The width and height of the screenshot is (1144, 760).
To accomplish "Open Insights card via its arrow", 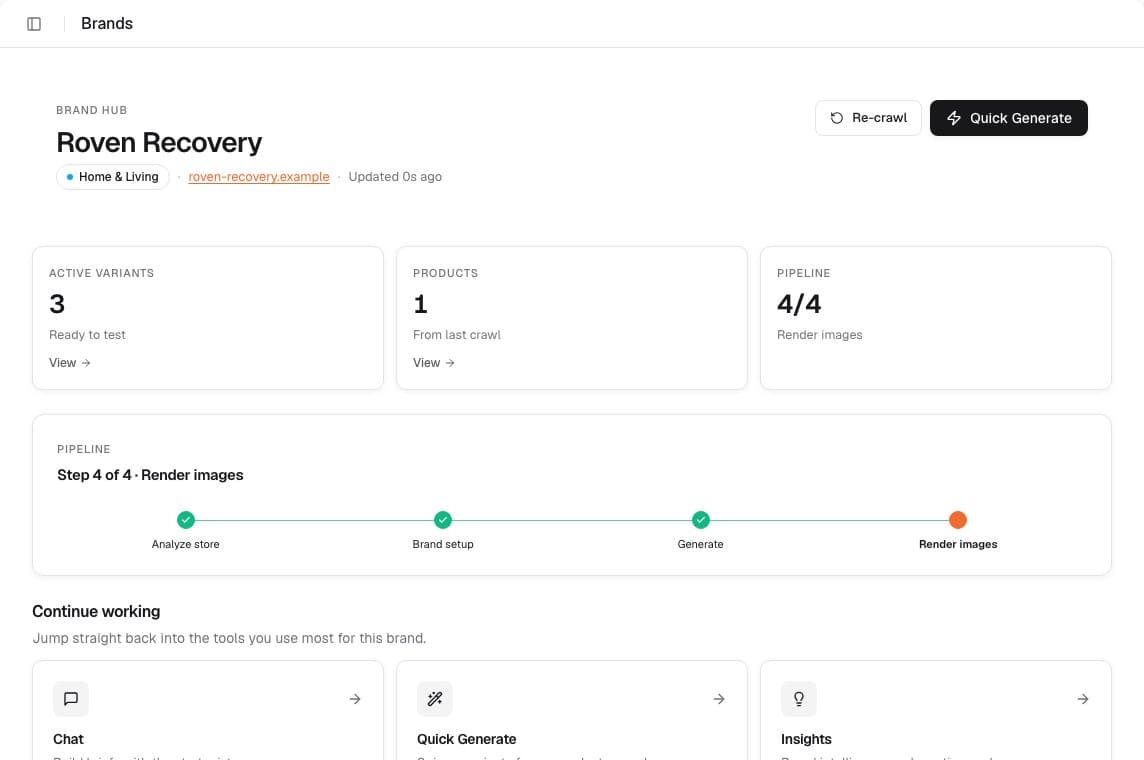I will click(x=1083, y=699).
